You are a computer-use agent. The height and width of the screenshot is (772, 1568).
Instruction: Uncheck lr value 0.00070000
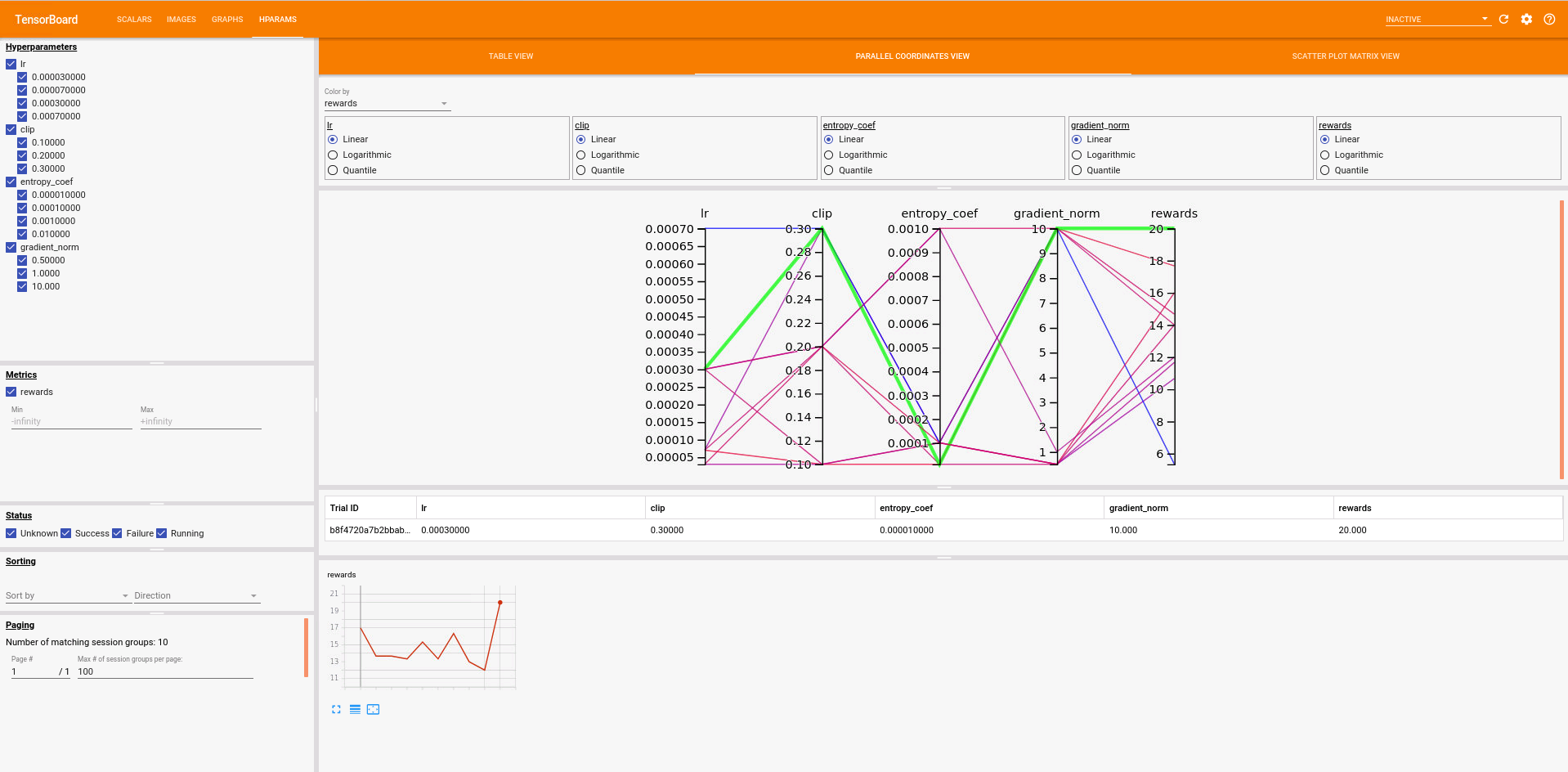coord(22,116)
